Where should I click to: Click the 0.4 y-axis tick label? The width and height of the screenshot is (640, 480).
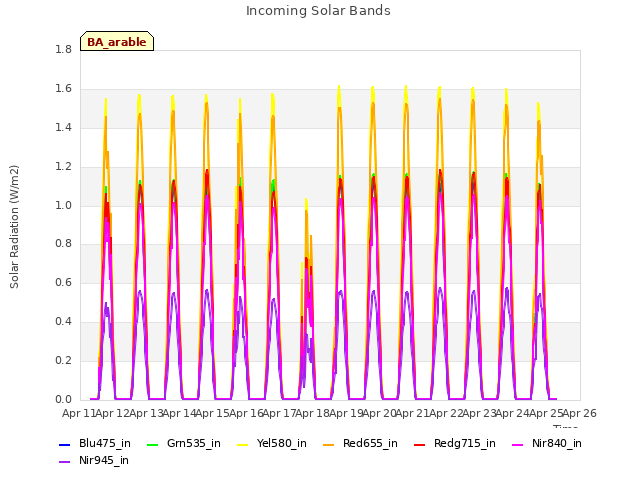tap(63, 322)
